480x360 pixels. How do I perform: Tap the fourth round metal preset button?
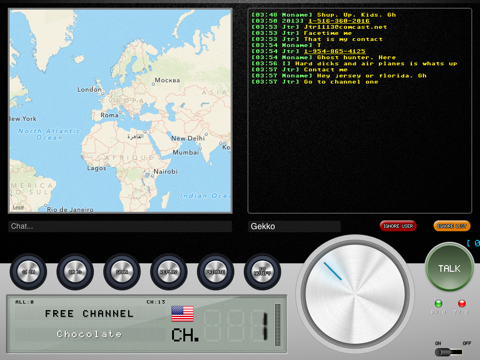(169, 272)
